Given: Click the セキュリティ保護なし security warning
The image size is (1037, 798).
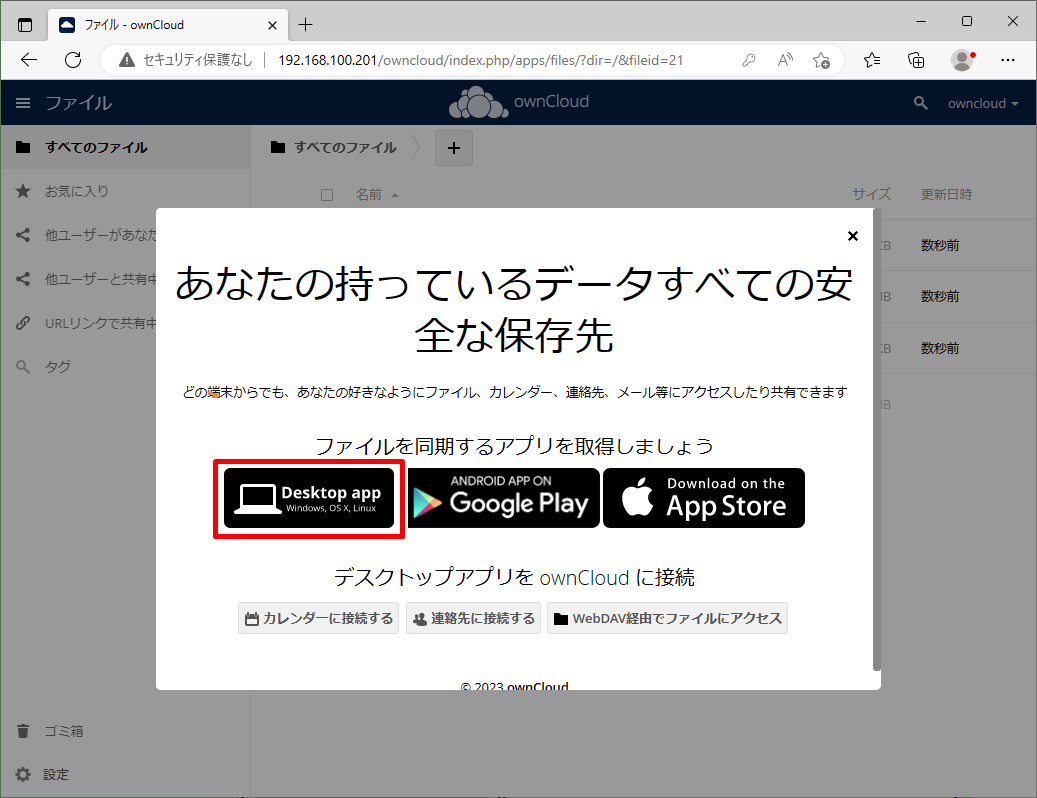Looking at the screenshot, I should (186, 60).
